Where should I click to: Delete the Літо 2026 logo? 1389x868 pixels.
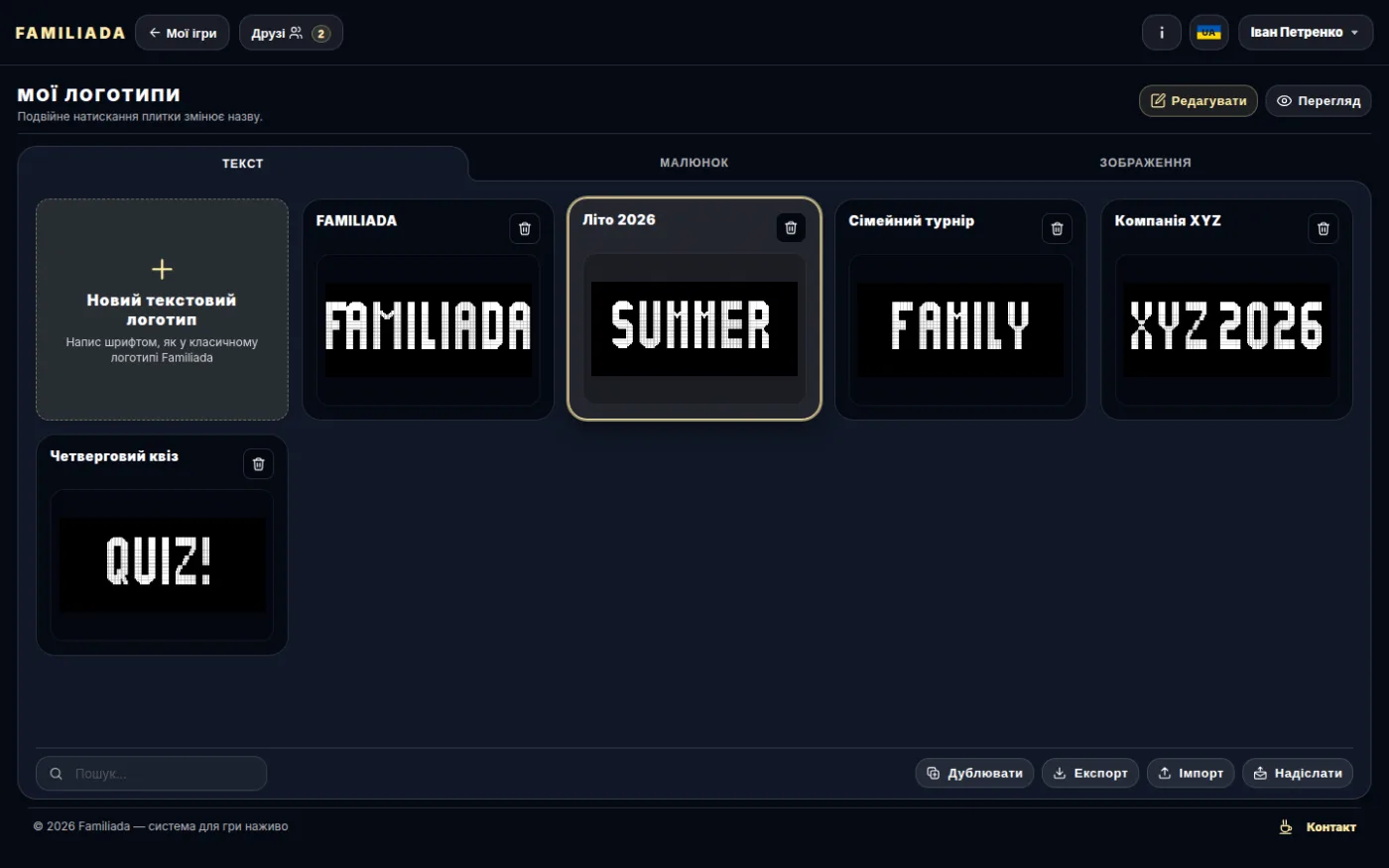(x=791, y=228)
